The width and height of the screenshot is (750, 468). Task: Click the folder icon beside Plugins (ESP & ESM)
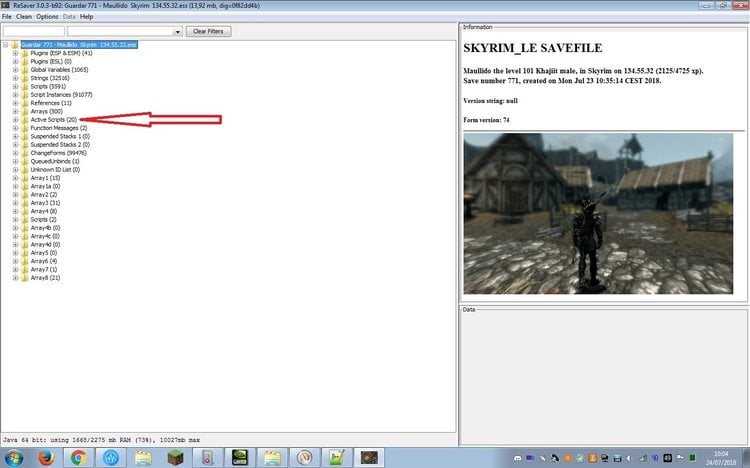[x=24, y=53]
